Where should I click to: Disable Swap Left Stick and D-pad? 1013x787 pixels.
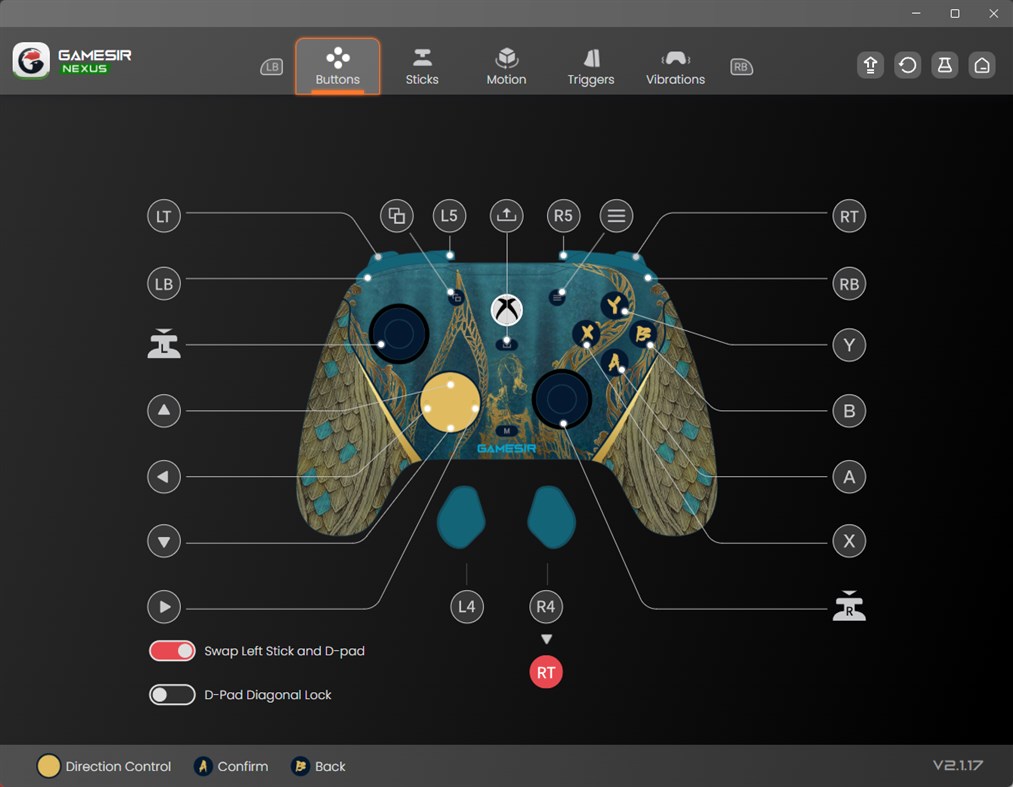point(172,650)
